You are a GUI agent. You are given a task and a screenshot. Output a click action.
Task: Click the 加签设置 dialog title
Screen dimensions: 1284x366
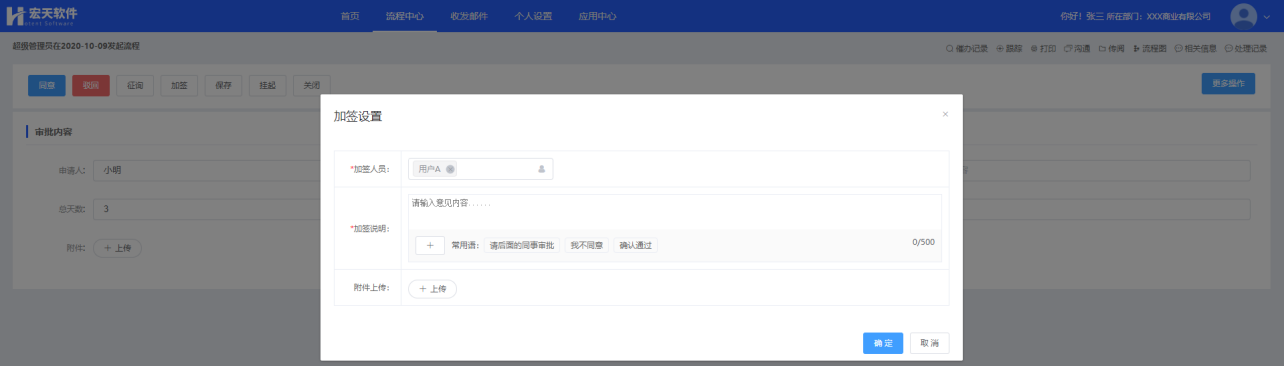[357, 117]
